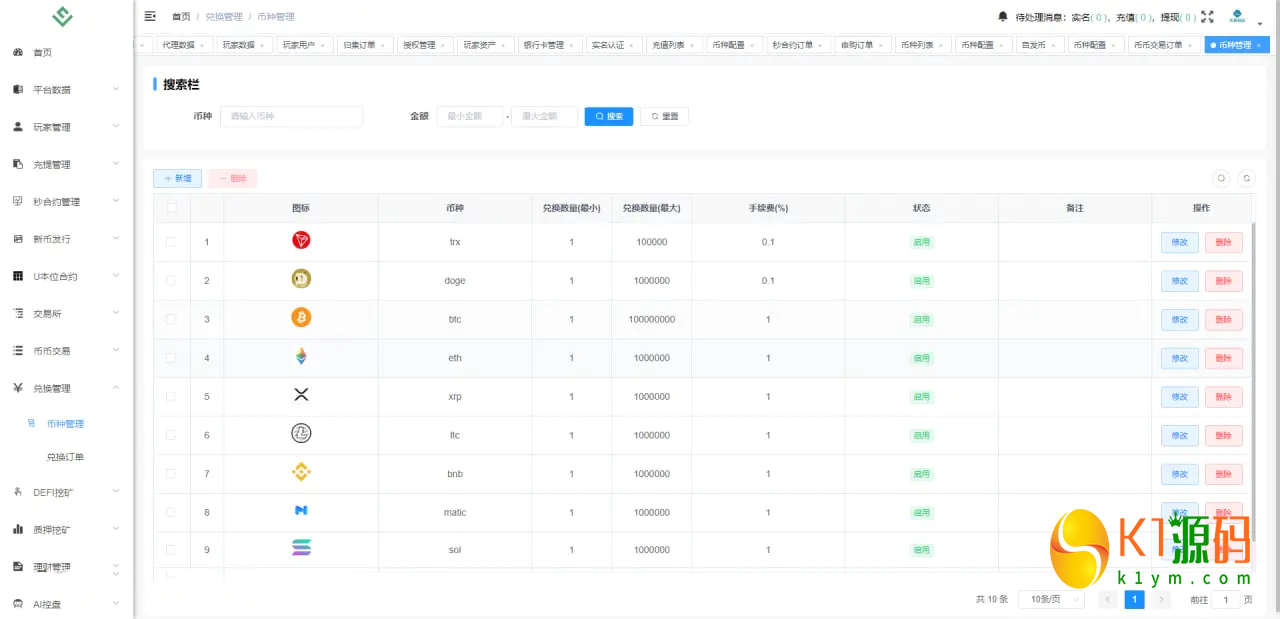Click the Bitcoin icon in the btc row

click(301, 318)
